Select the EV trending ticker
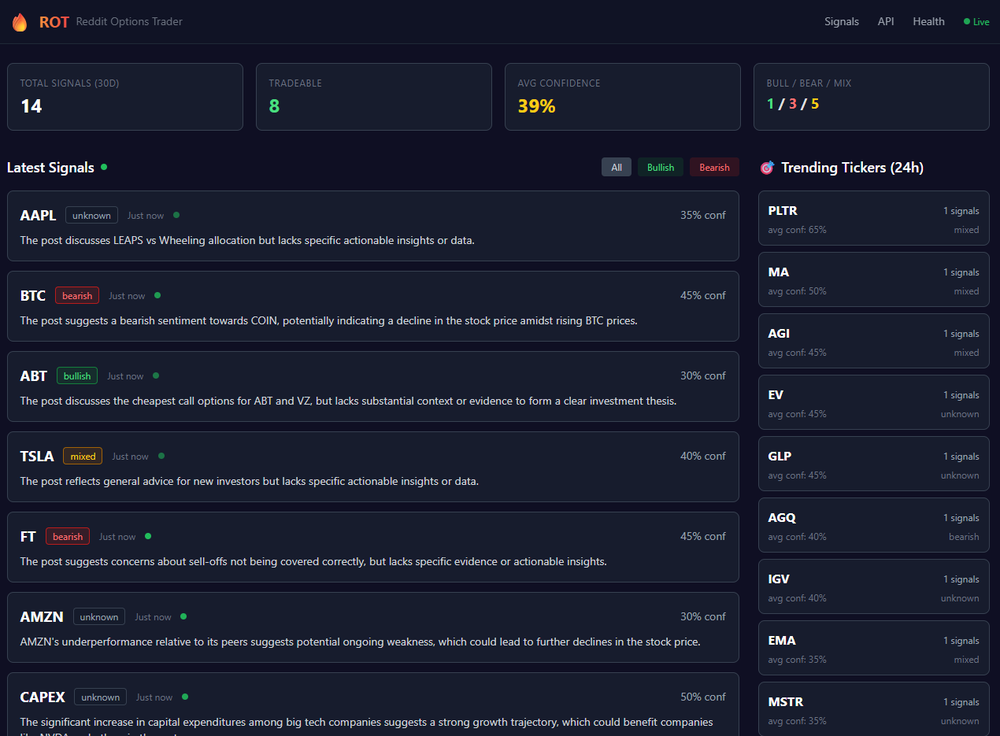This screenshot has height=736, width=1000. 874,402
